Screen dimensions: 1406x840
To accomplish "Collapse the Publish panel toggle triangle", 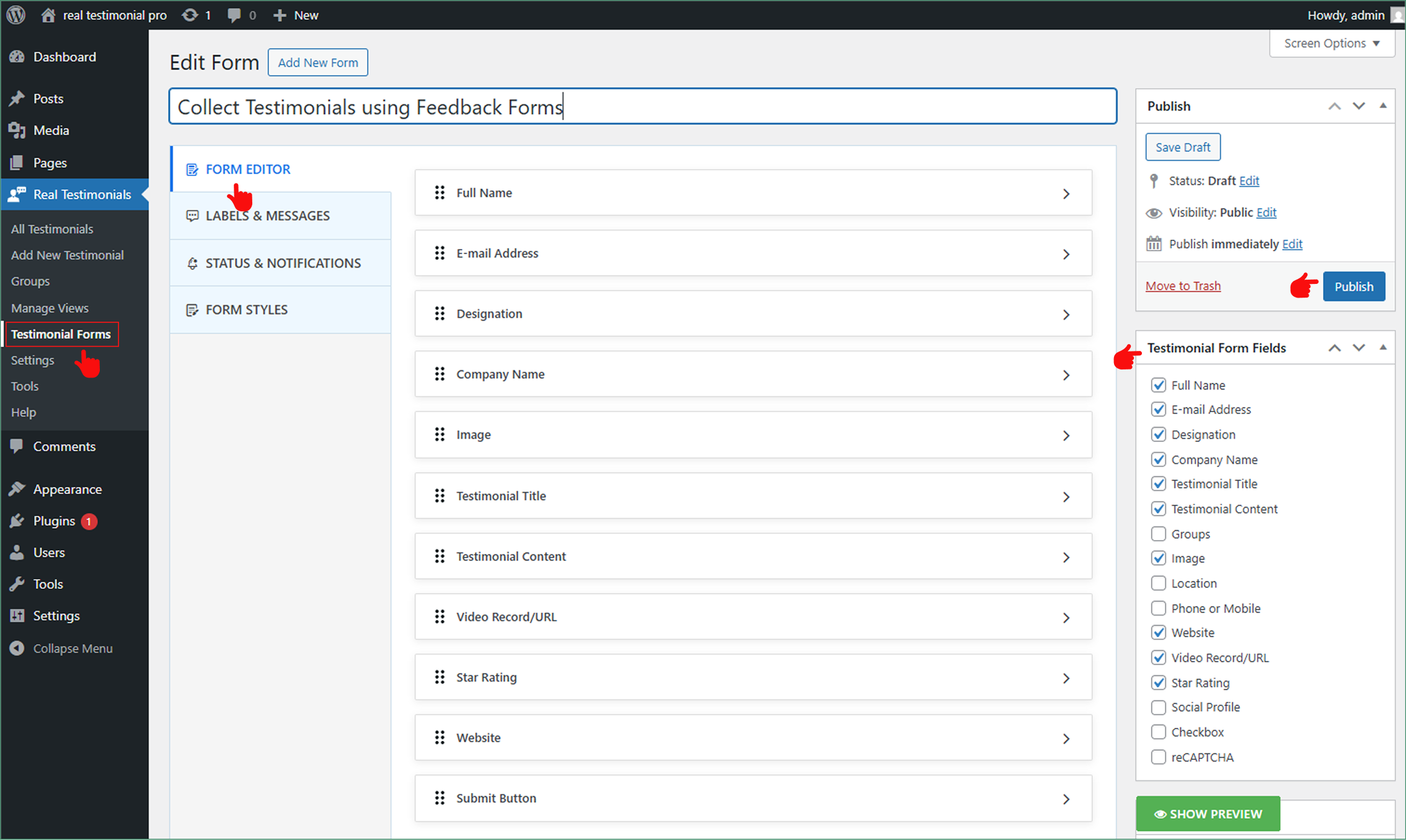I will [x=1383, y=106].
